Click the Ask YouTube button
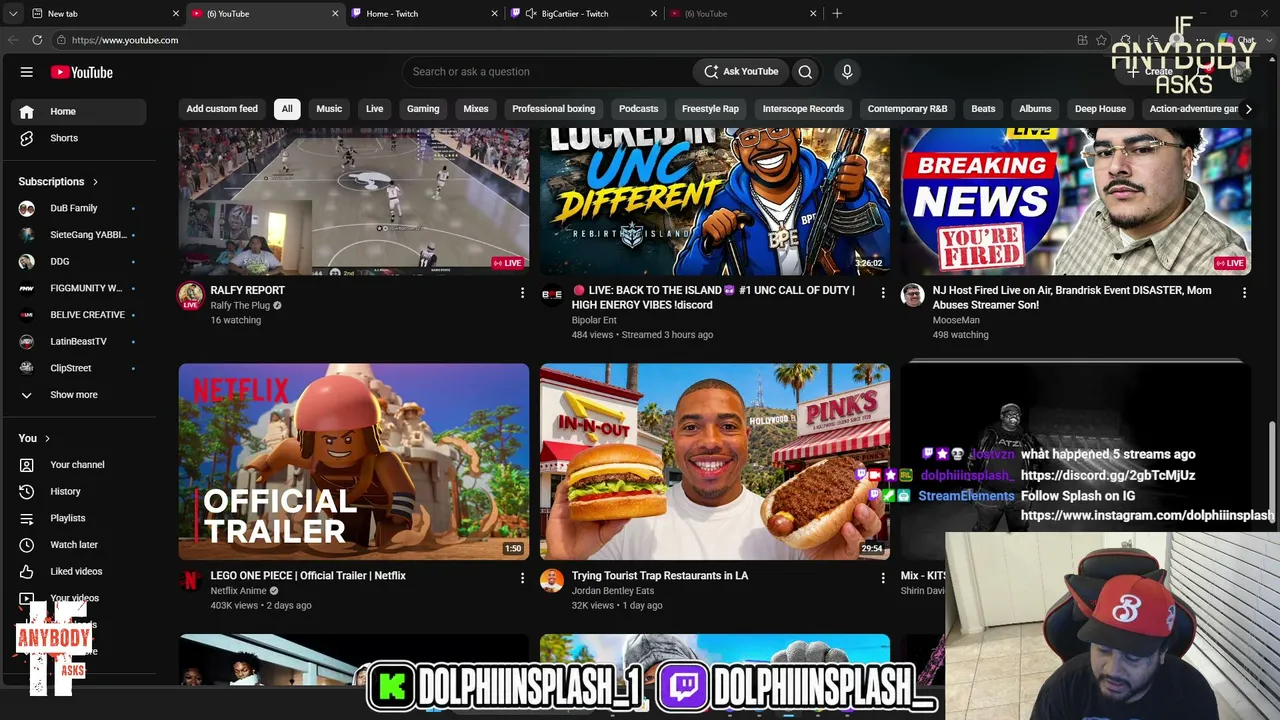Viewport: 1280px width, 720px height. tap(741, 72)
